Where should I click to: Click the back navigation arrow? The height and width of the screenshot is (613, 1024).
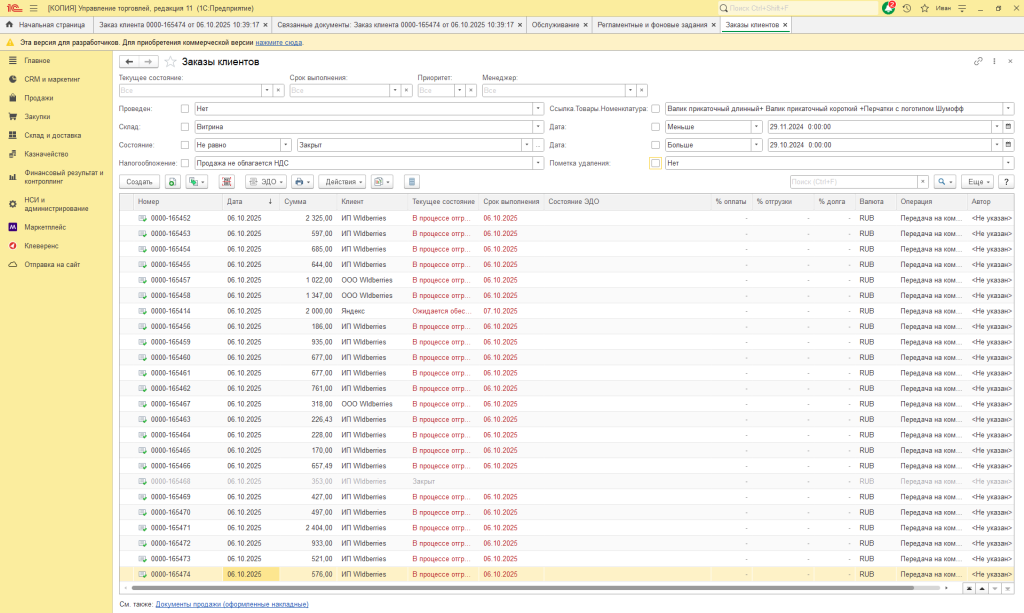(x=129, y=62)
